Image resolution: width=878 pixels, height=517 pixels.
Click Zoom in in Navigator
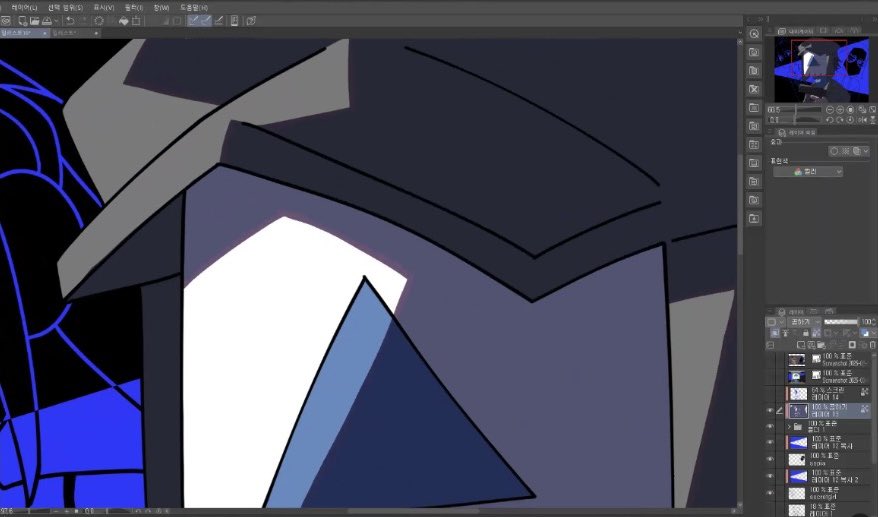point(840,110)
